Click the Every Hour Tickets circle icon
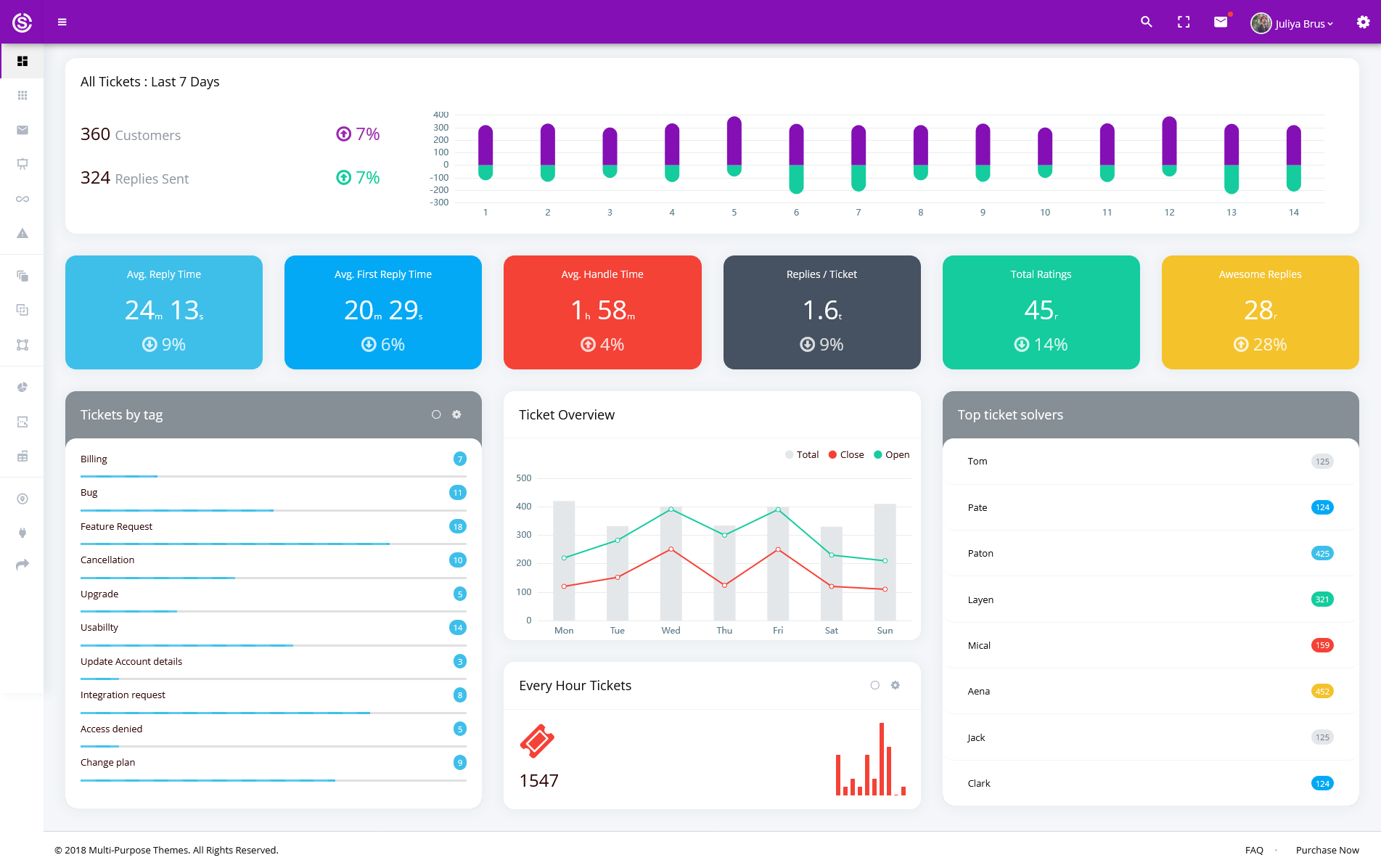Screen dimensions: 1381x868 tap(875, 685)
